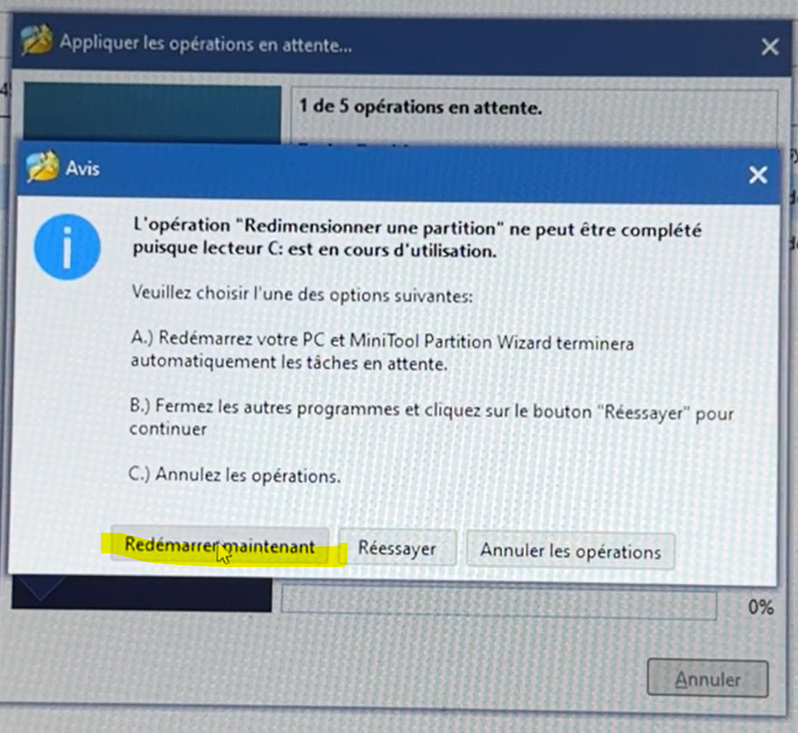Click the MiniTool icon beside Appliquer les opérations

pos(37,39)
